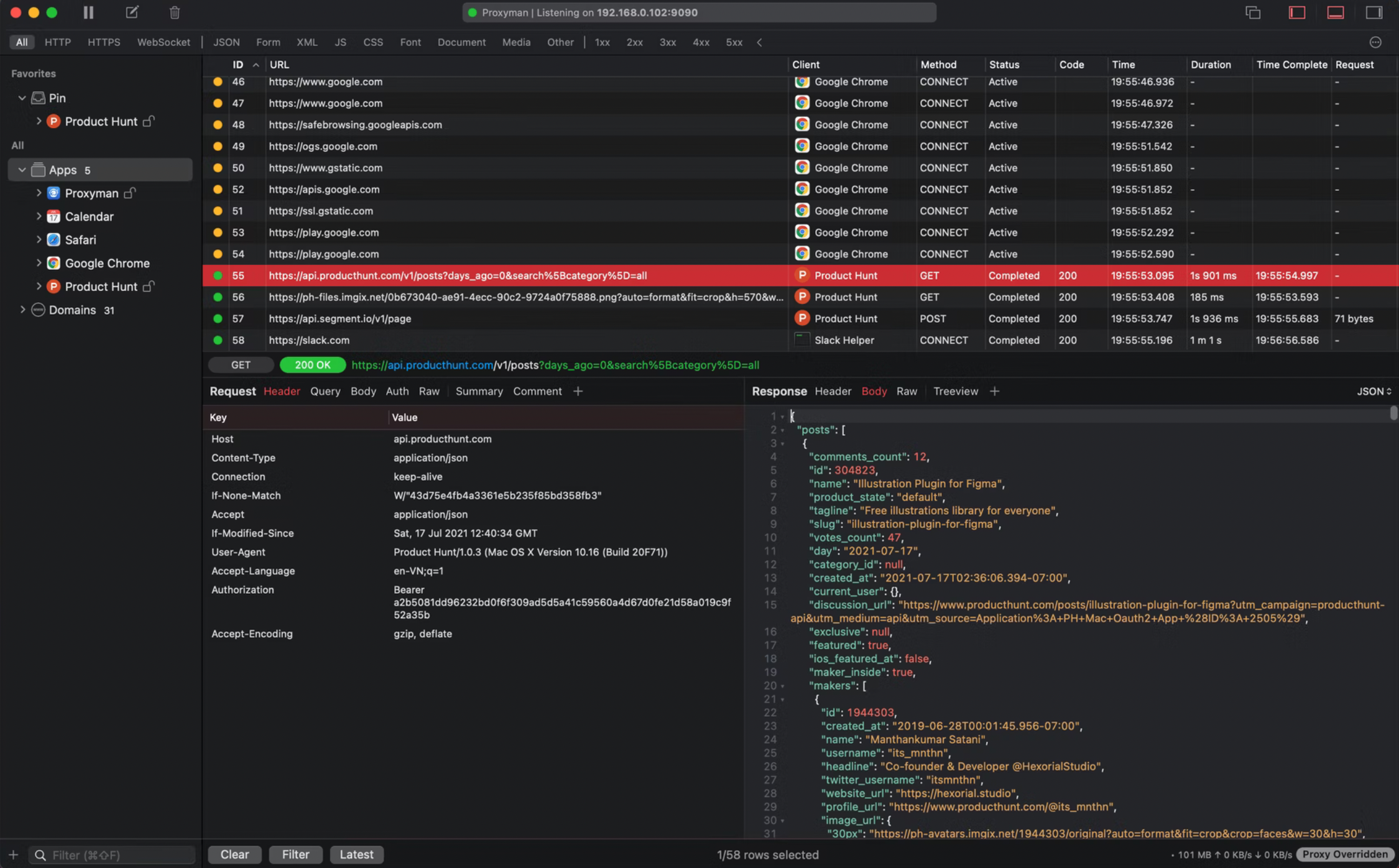Click Chrome client icon in row 48

802,124
